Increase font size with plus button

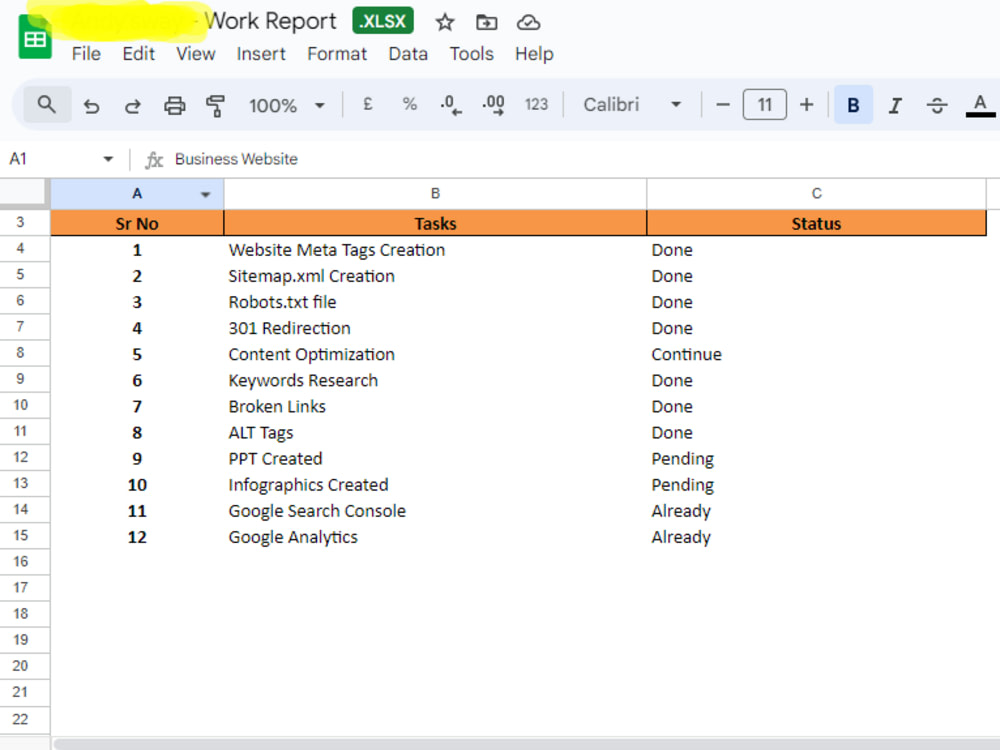tap(806, 105)
